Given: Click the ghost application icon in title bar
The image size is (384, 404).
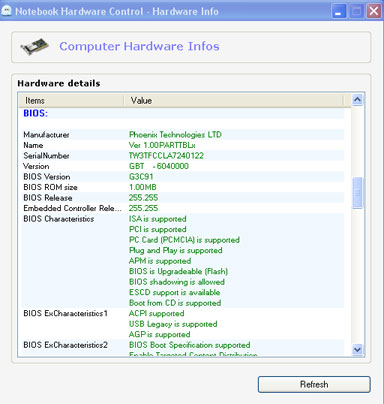Looking at the screenshot, I should click(x=6, y=11).
